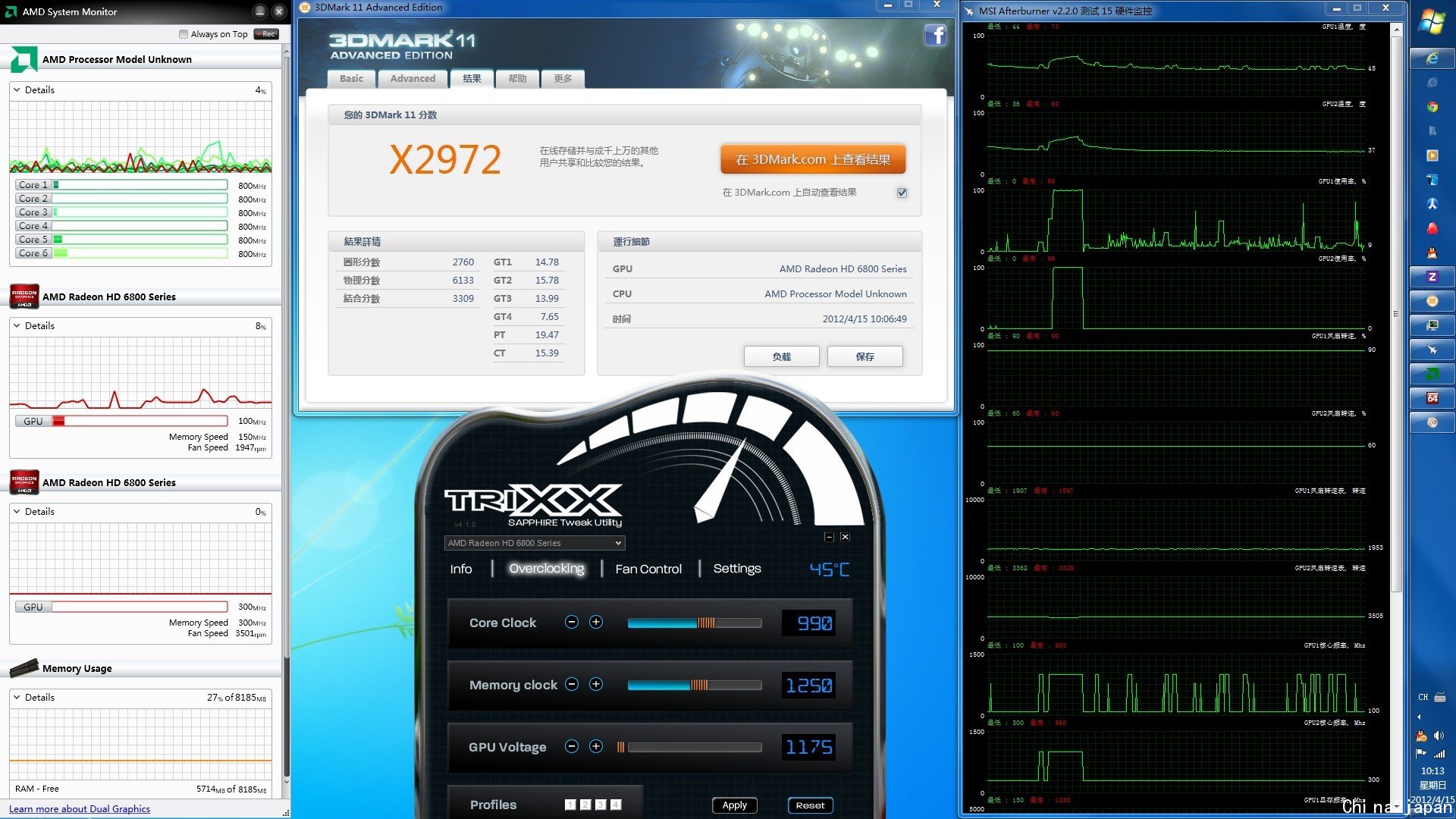Reset TRIXX overclock settings
Image resolution: width=1456 pixels, height=819 pixels.
pos(810,805)
